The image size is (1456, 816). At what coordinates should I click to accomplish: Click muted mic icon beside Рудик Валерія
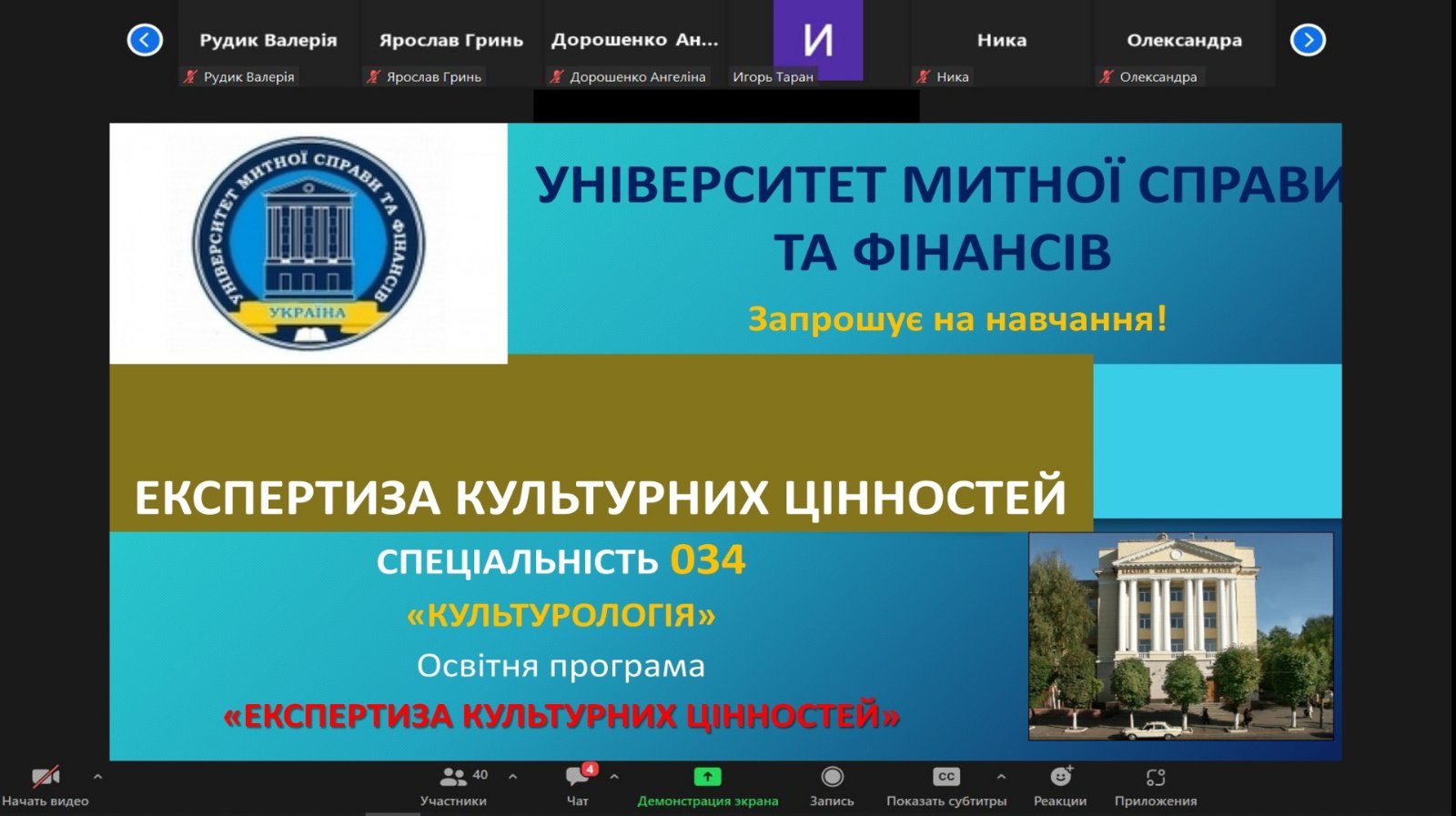coord(190,76)
